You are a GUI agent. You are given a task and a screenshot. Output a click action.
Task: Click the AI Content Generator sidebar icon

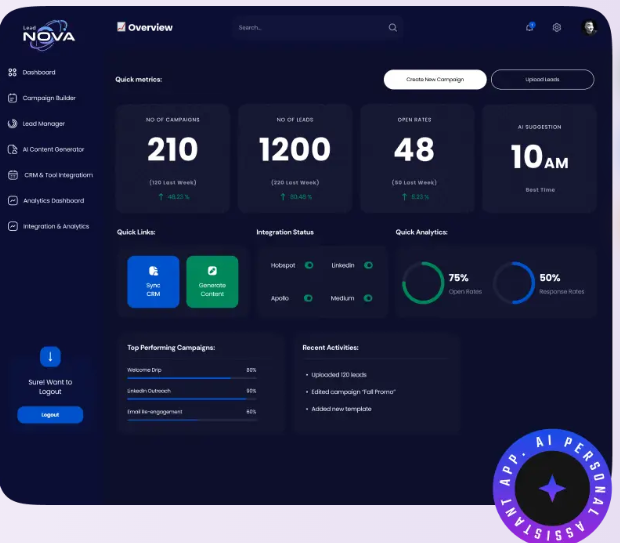click(13, 149)
